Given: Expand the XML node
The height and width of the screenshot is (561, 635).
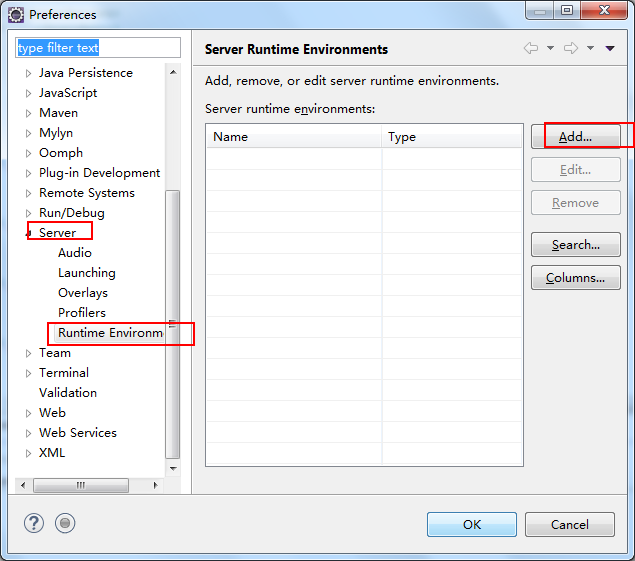Looking at the screenshot, I should [28, 453].
